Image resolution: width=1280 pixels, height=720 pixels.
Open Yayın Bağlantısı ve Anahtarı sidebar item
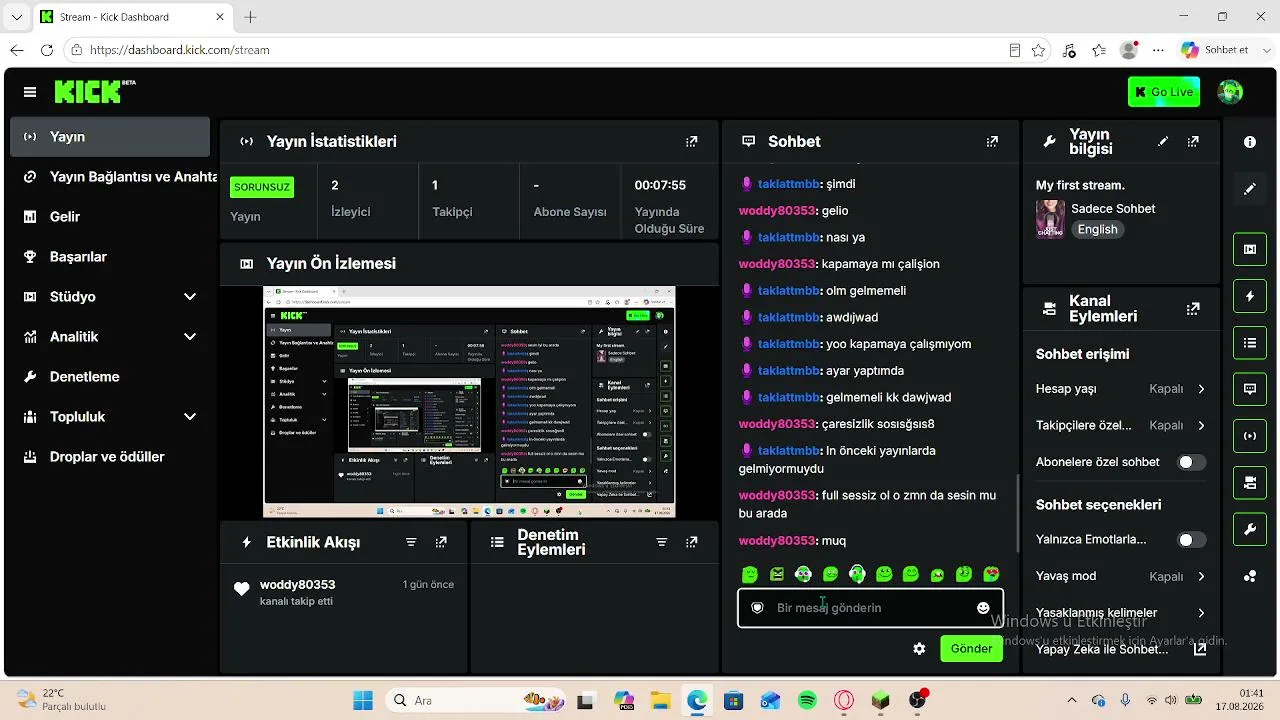pyautogui.click(x=110, y=177)
